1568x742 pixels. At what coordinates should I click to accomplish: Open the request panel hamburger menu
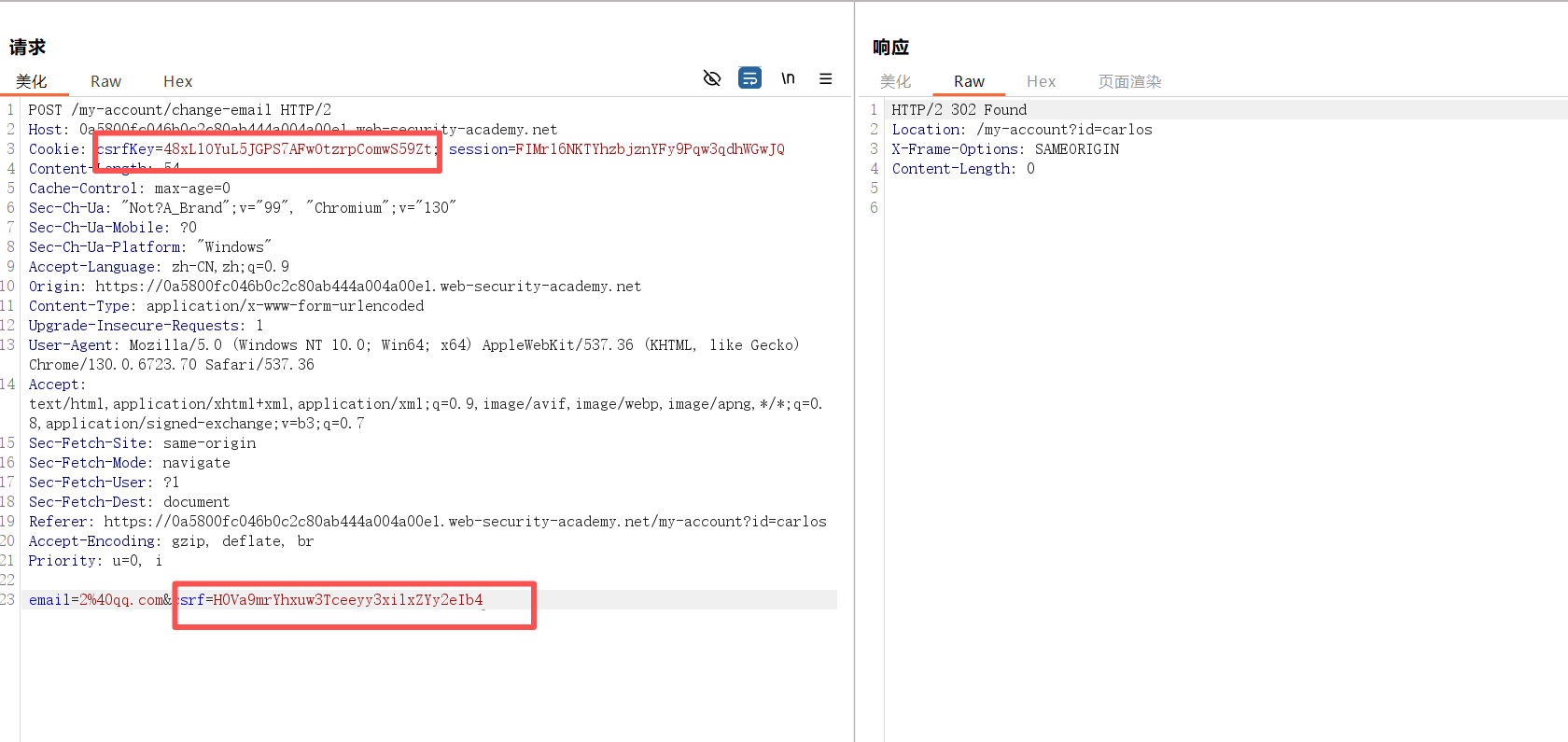(826, 78)
